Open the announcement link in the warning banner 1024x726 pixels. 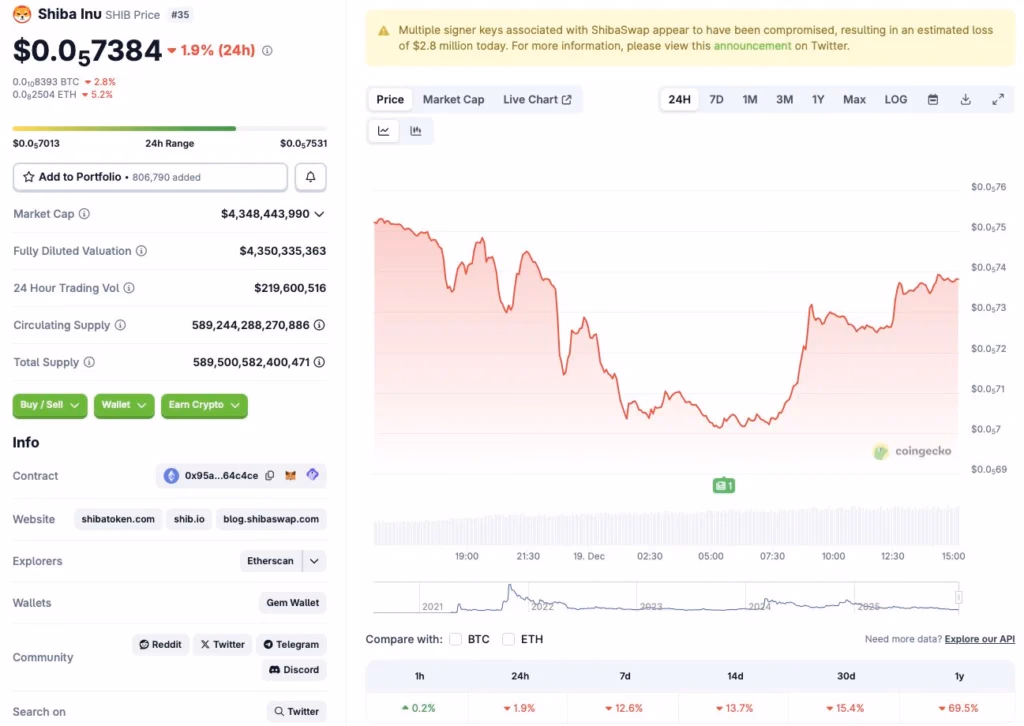752,46
